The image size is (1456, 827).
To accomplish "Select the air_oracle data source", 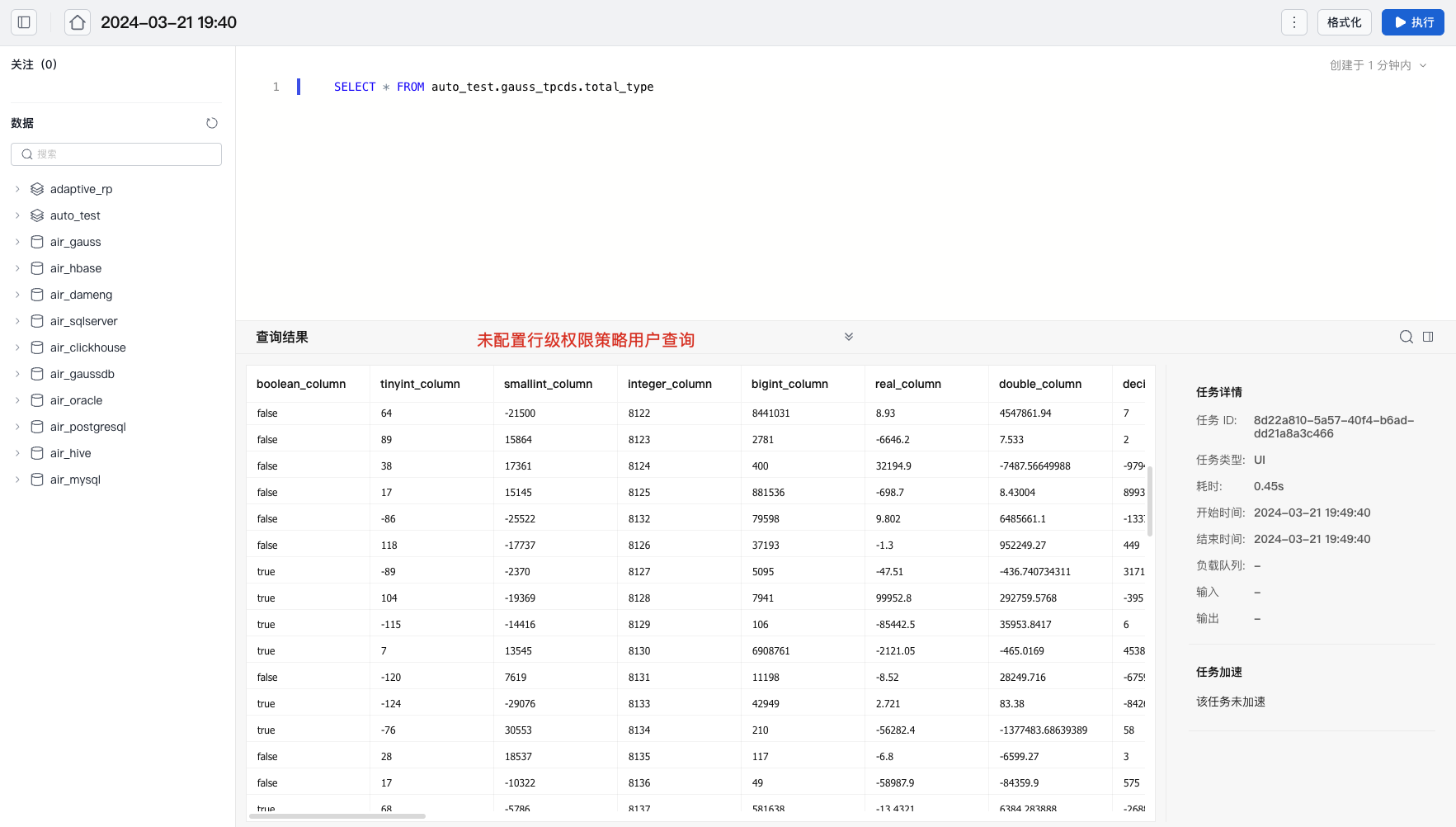I will click(76, 400).
